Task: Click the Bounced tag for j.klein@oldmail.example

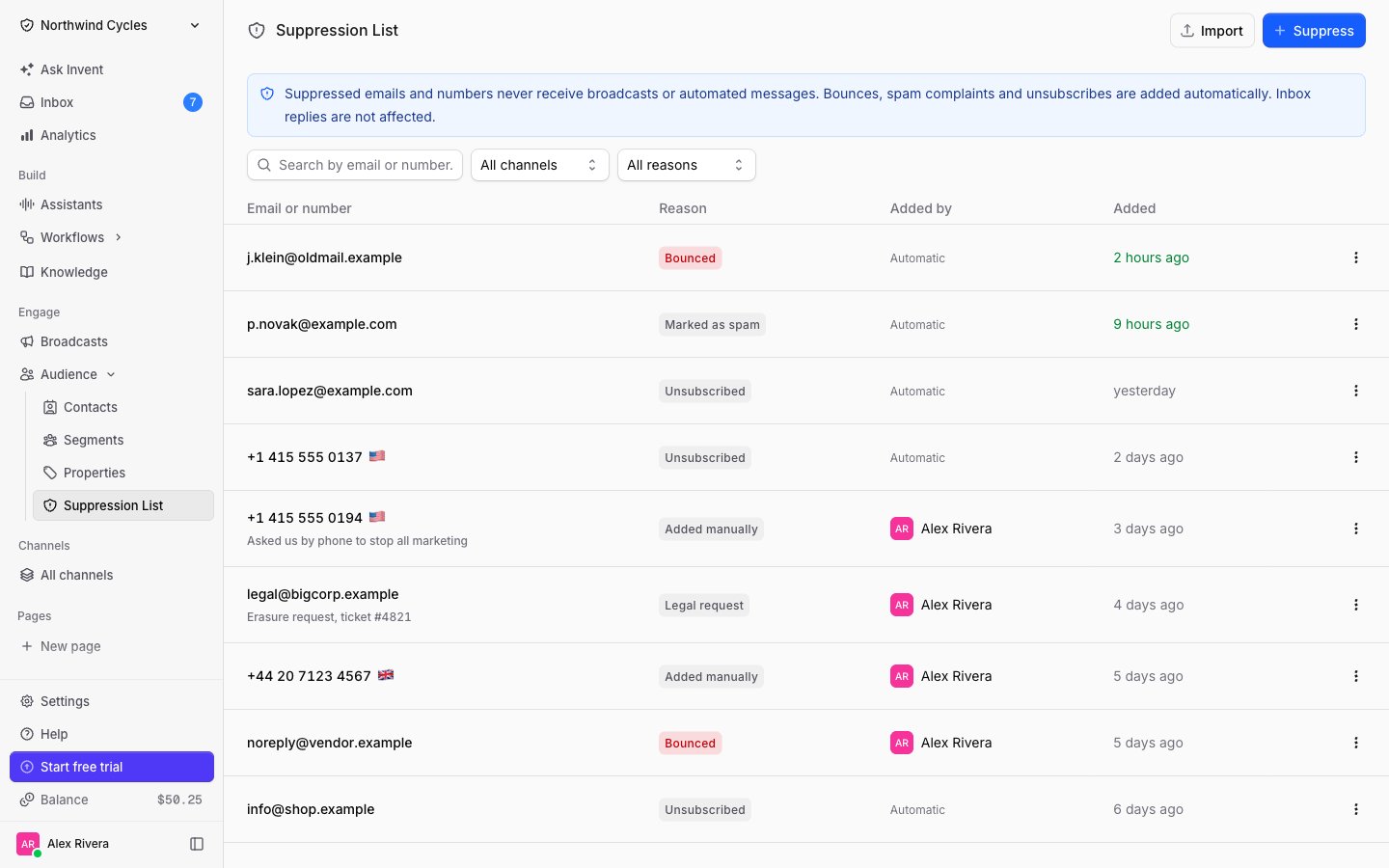Action: [x=691, y=258]
